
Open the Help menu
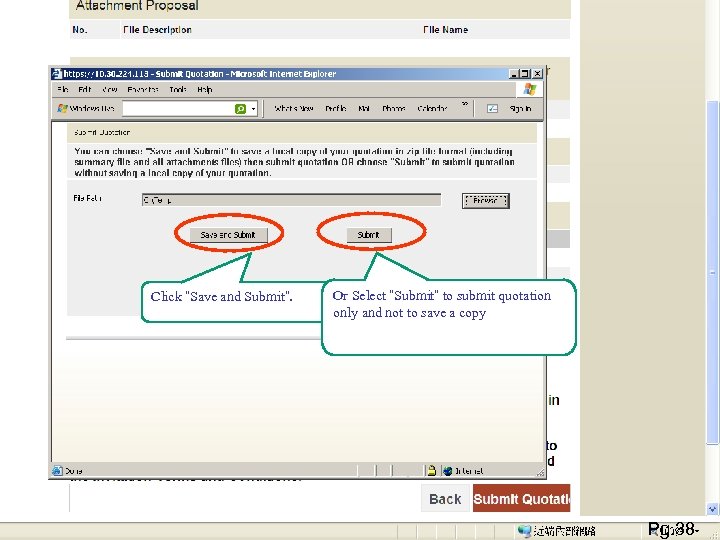point(205,90)
